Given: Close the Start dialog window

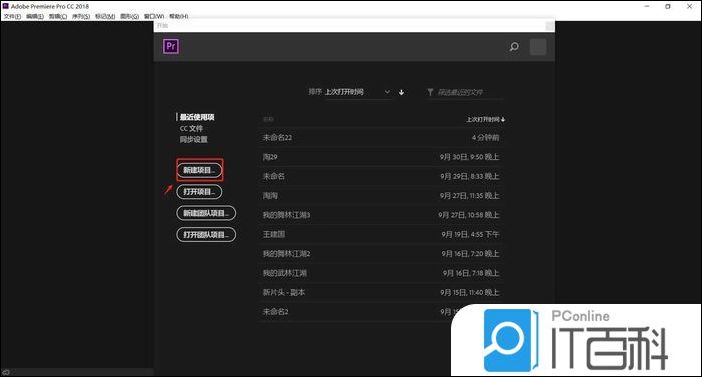Looking at the screenshot, I should (549, 26).
